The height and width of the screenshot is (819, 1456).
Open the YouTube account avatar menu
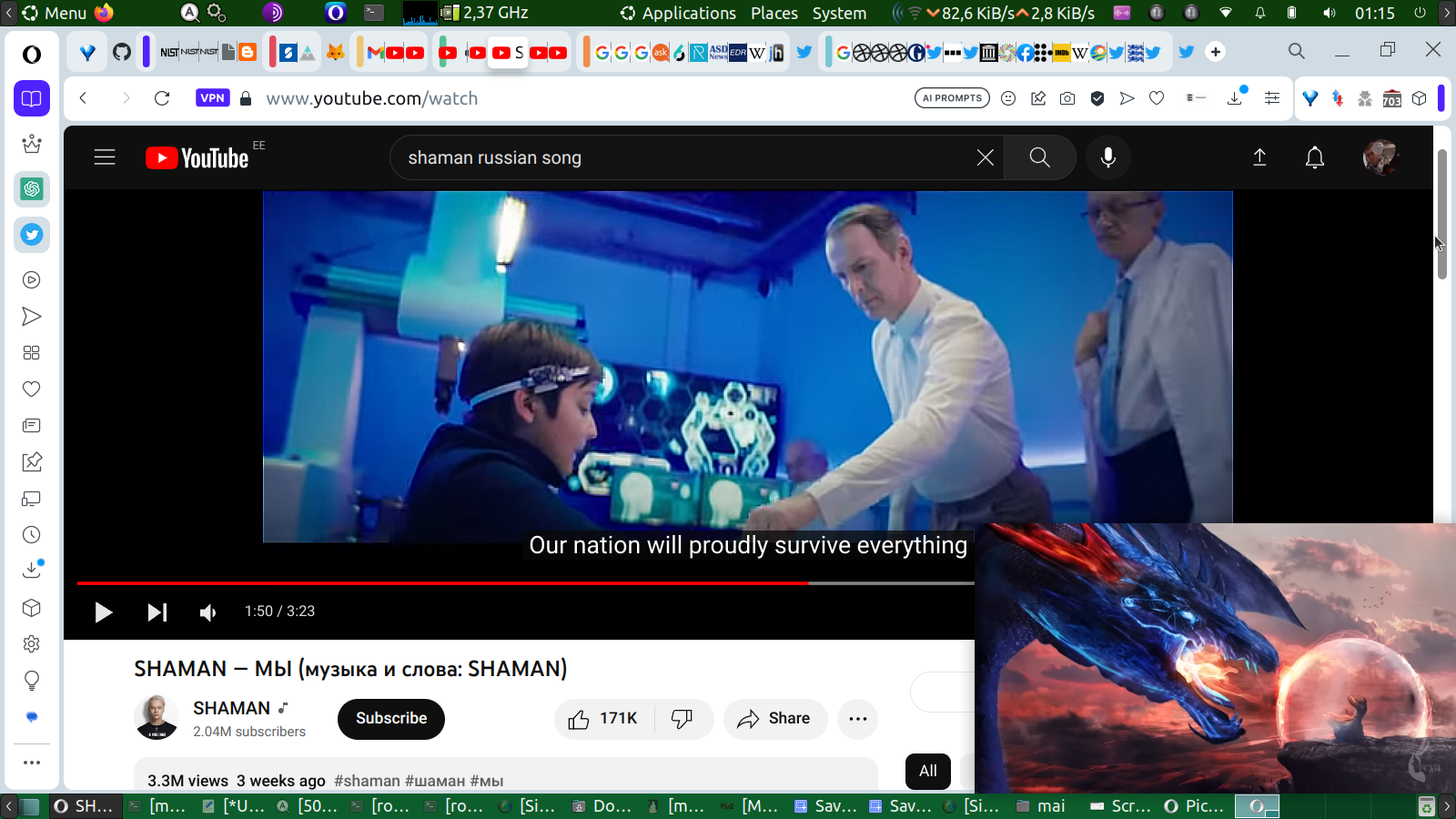(x=1380, y=157)
